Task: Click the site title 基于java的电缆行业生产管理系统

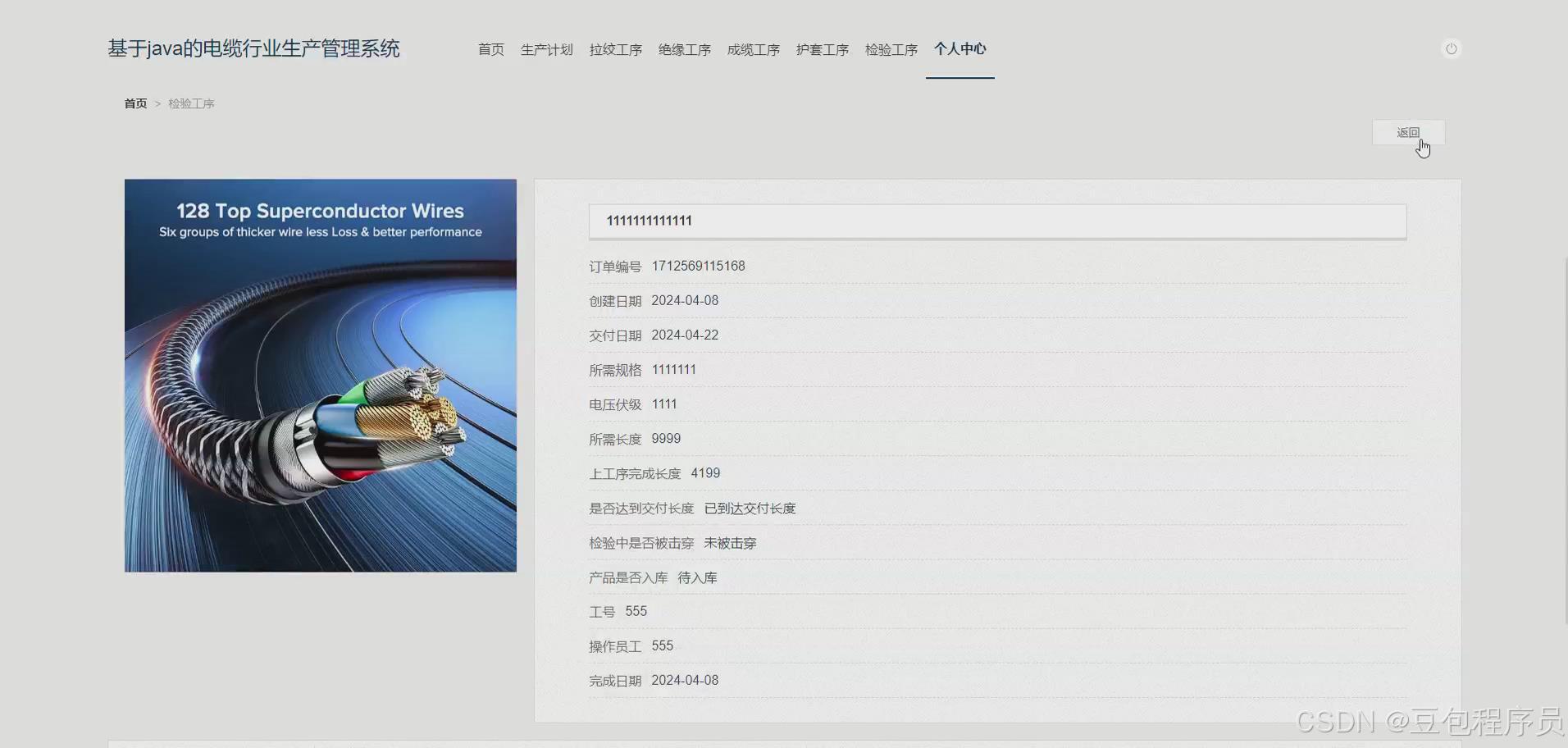Action: (253, 48)
